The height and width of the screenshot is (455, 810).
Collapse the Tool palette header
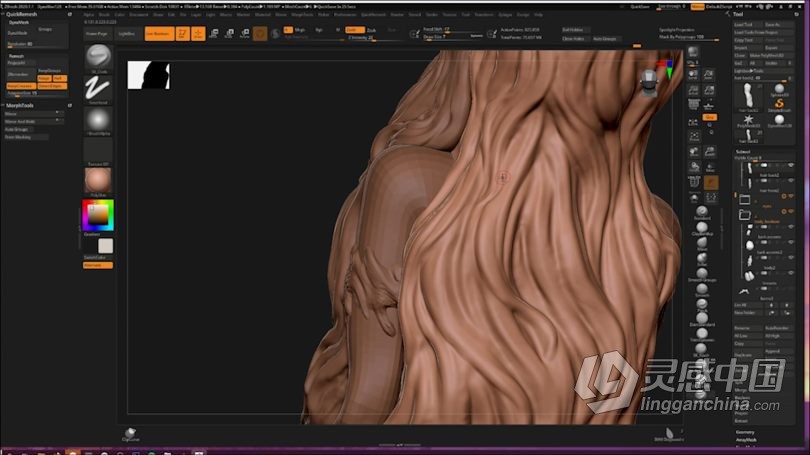(738, 14)
